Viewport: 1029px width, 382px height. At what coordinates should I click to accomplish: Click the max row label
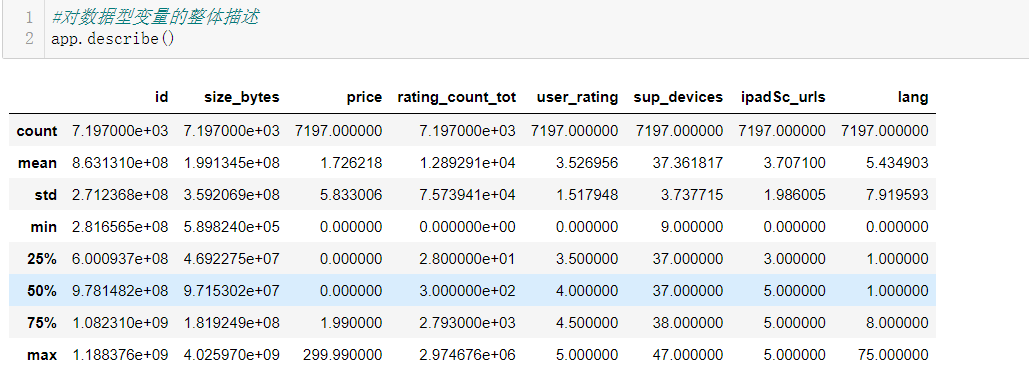(42, 356)
